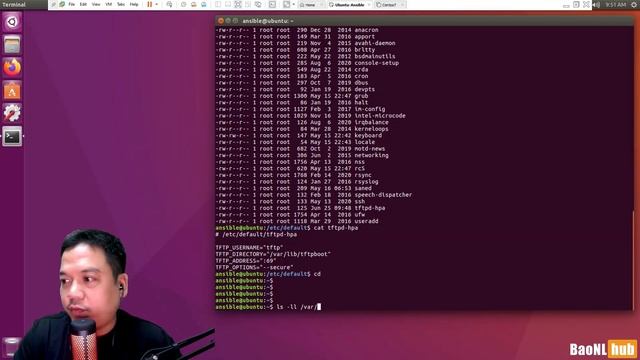Click the 'ls -ll /var/' command prompt line
Image resolution: width=640 pixels, height=360 pixels.
point(268,307)
